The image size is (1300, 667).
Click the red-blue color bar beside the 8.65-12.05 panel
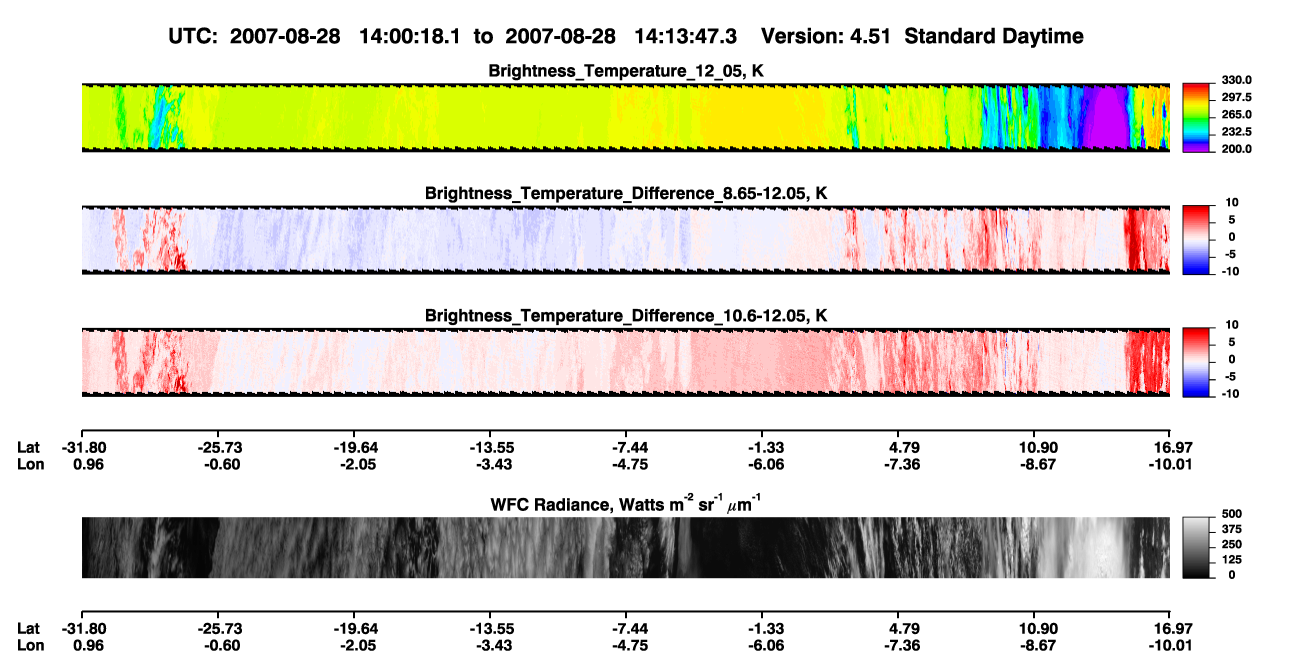[x=1196, y=239]
